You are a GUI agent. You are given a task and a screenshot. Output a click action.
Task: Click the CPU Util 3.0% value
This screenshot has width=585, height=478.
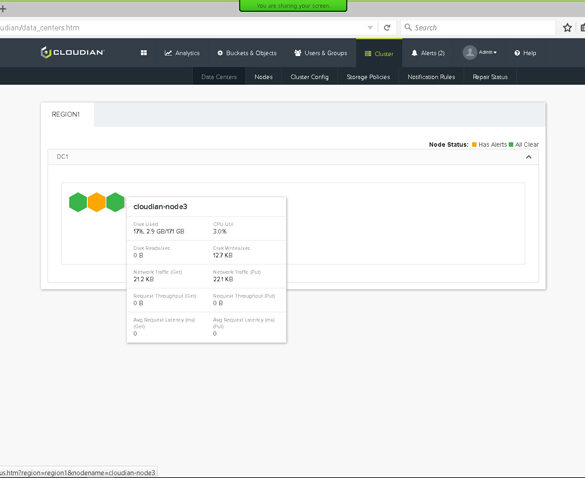point(219,231)
